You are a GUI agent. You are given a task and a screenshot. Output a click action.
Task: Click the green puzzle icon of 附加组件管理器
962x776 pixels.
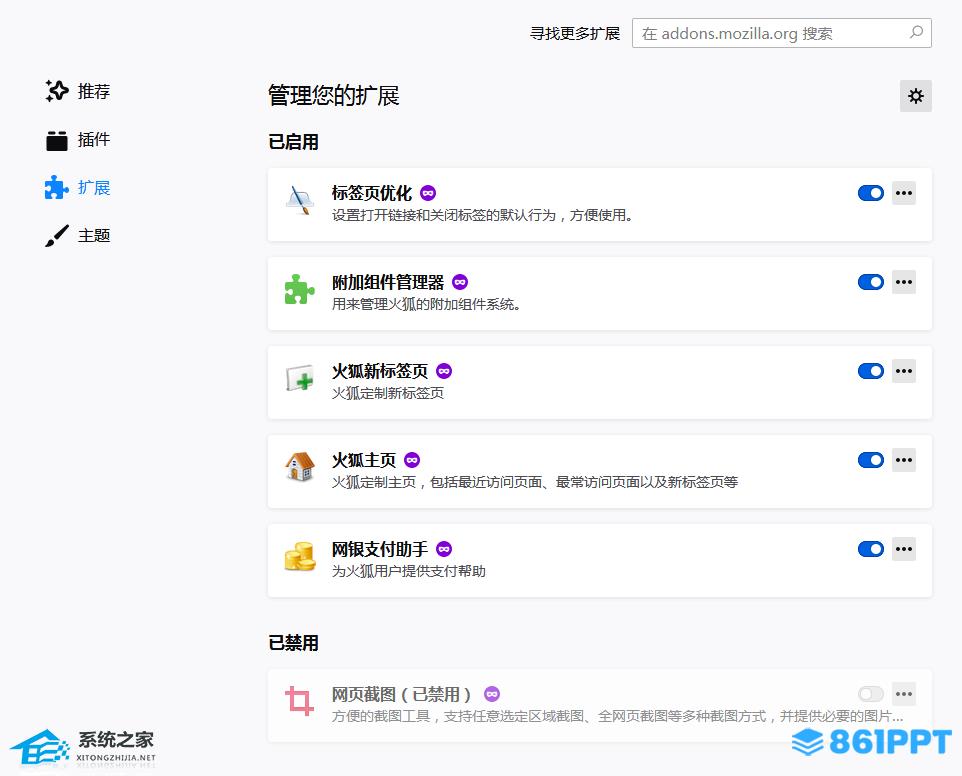(x=299, y=289)
